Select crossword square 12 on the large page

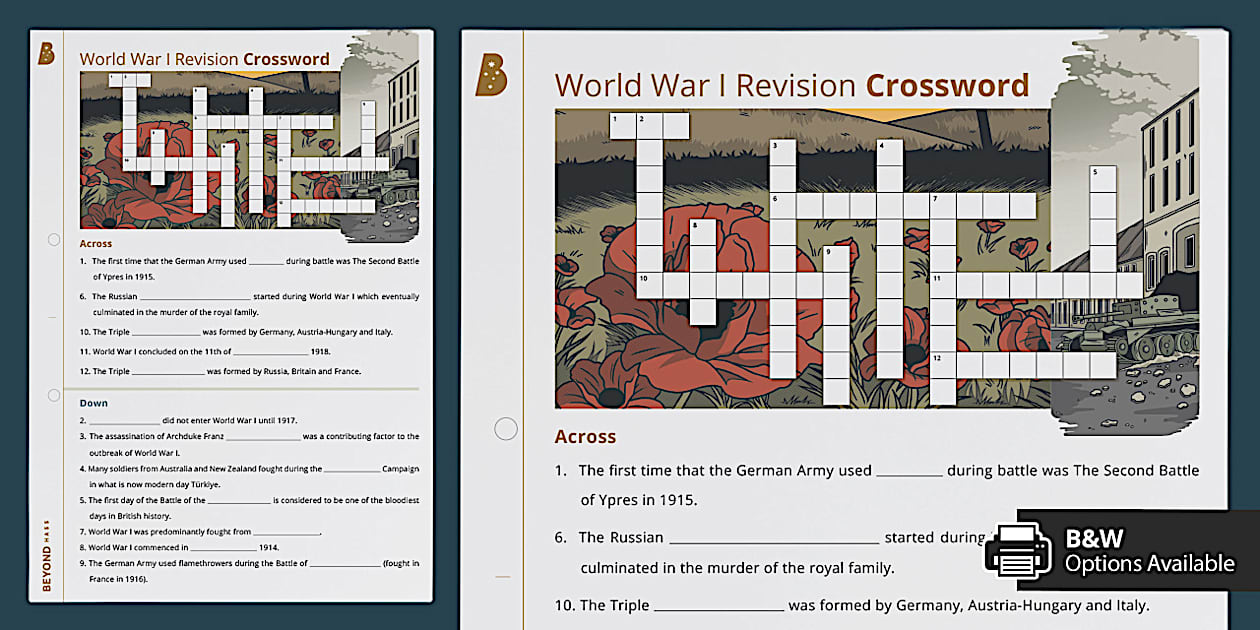[943, 364]
